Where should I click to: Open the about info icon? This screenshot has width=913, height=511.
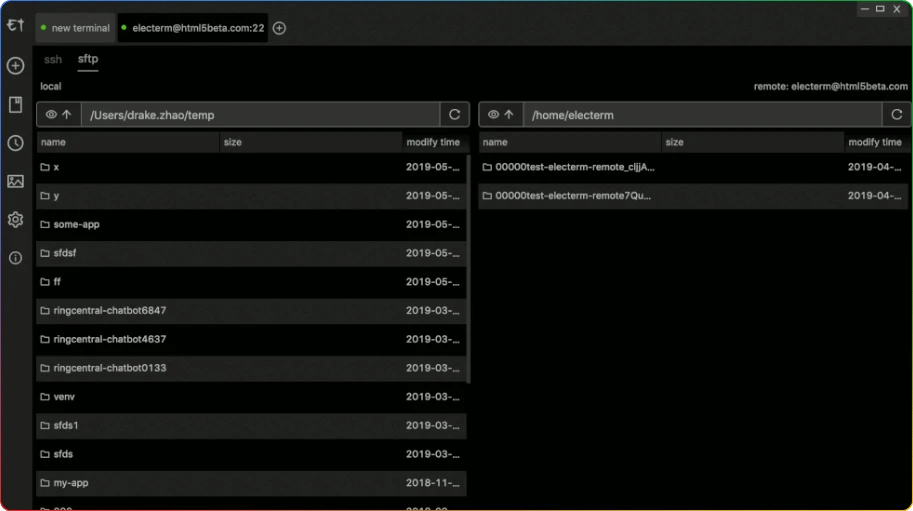15,258
